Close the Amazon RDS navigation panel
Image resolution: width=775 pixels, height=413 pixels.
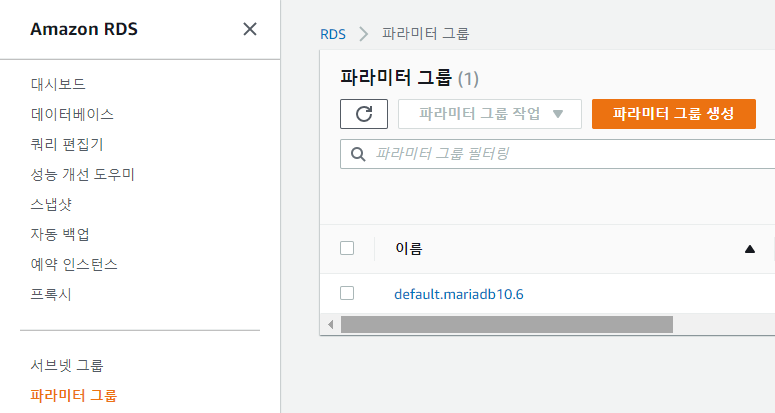[x=250, y=29]
